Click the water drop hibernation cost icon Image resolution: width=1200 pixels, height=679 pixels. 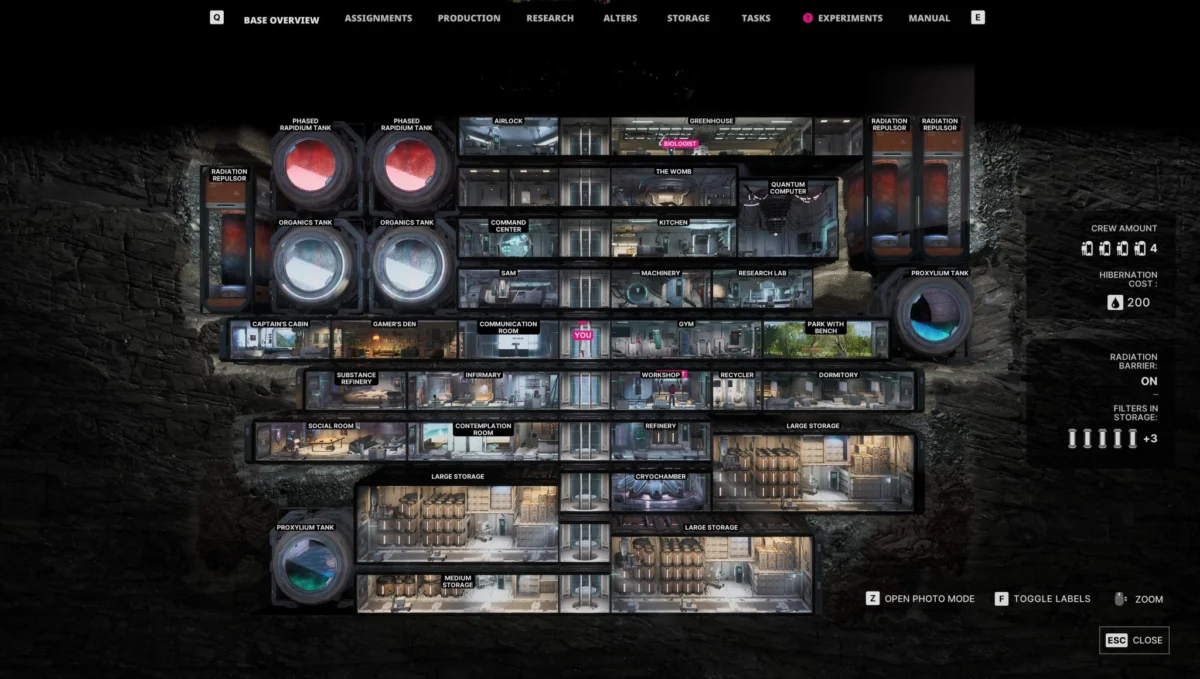pyautogui.click(x=1115, y=302)
